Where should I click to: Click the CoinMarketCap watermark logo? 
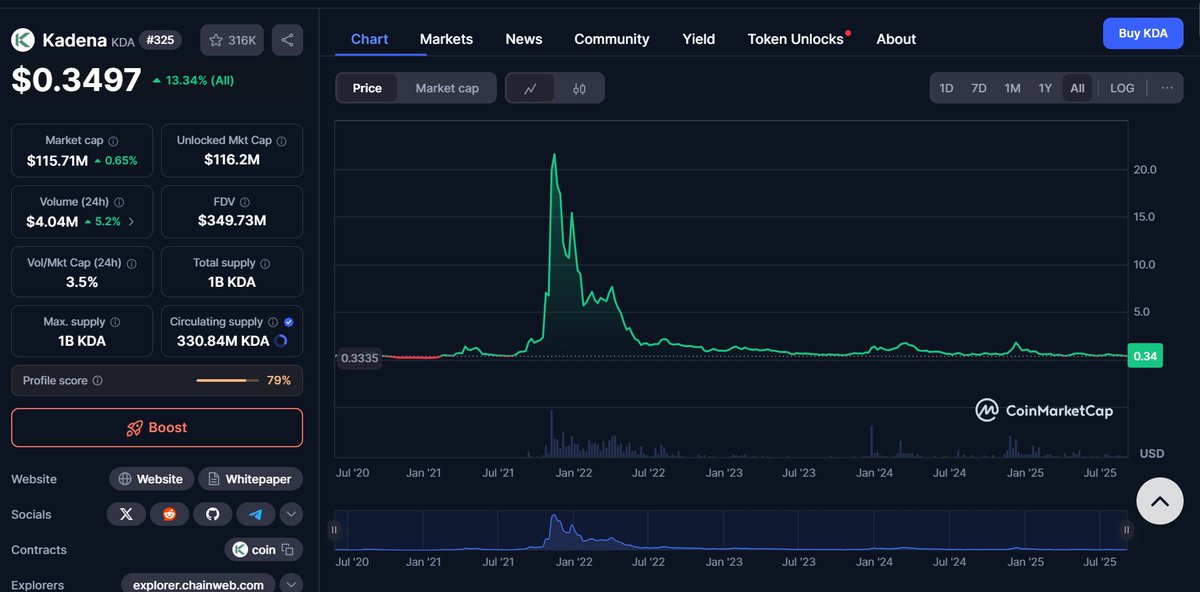pyautogui.click(x=1045, y=410)
